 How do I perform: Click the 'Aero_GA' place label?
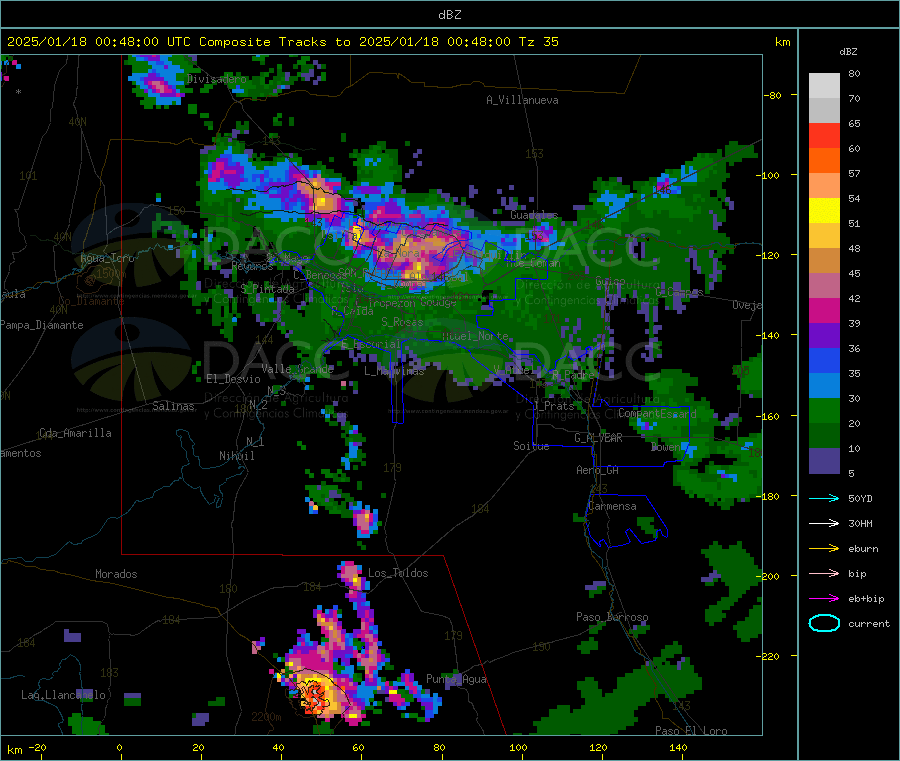[598, 470]
